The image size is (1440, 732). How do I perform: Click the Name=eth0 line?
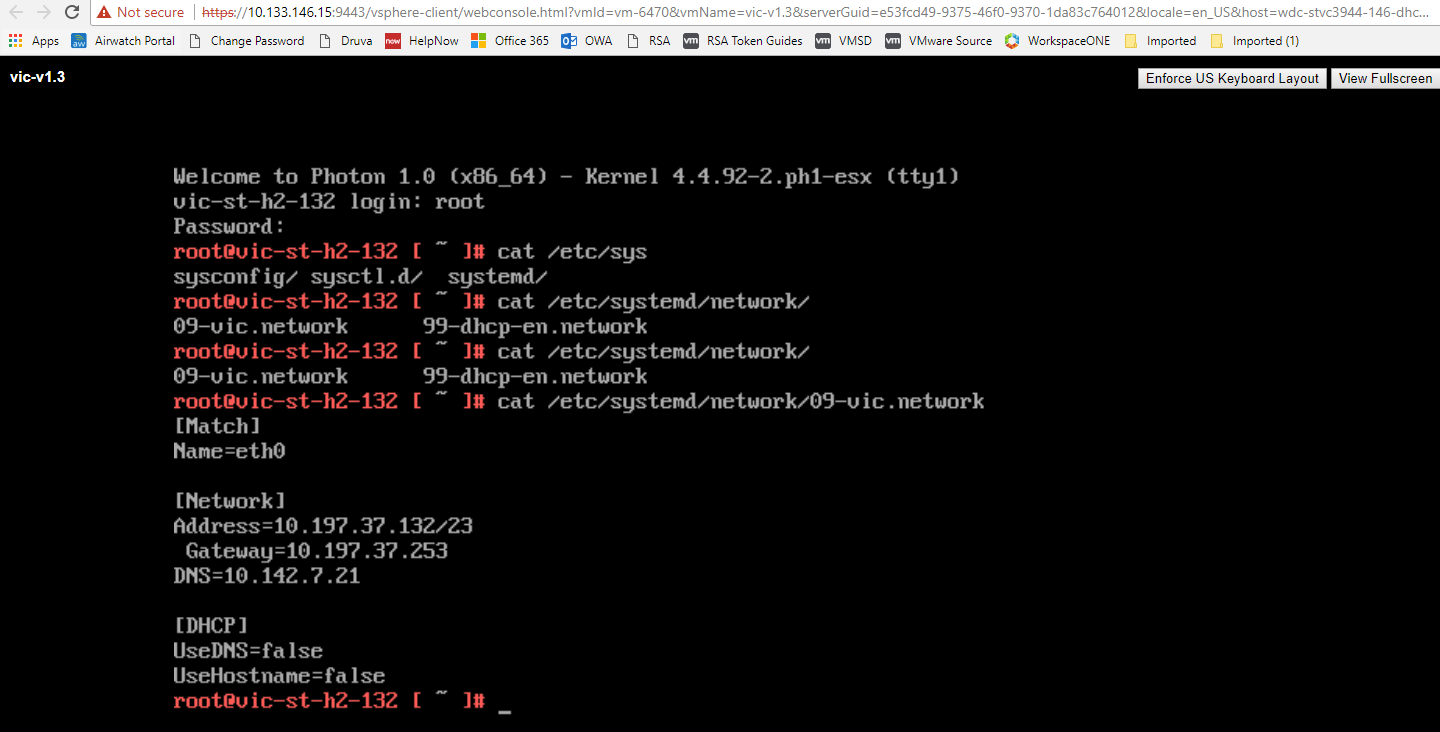[x=229, y=452]
